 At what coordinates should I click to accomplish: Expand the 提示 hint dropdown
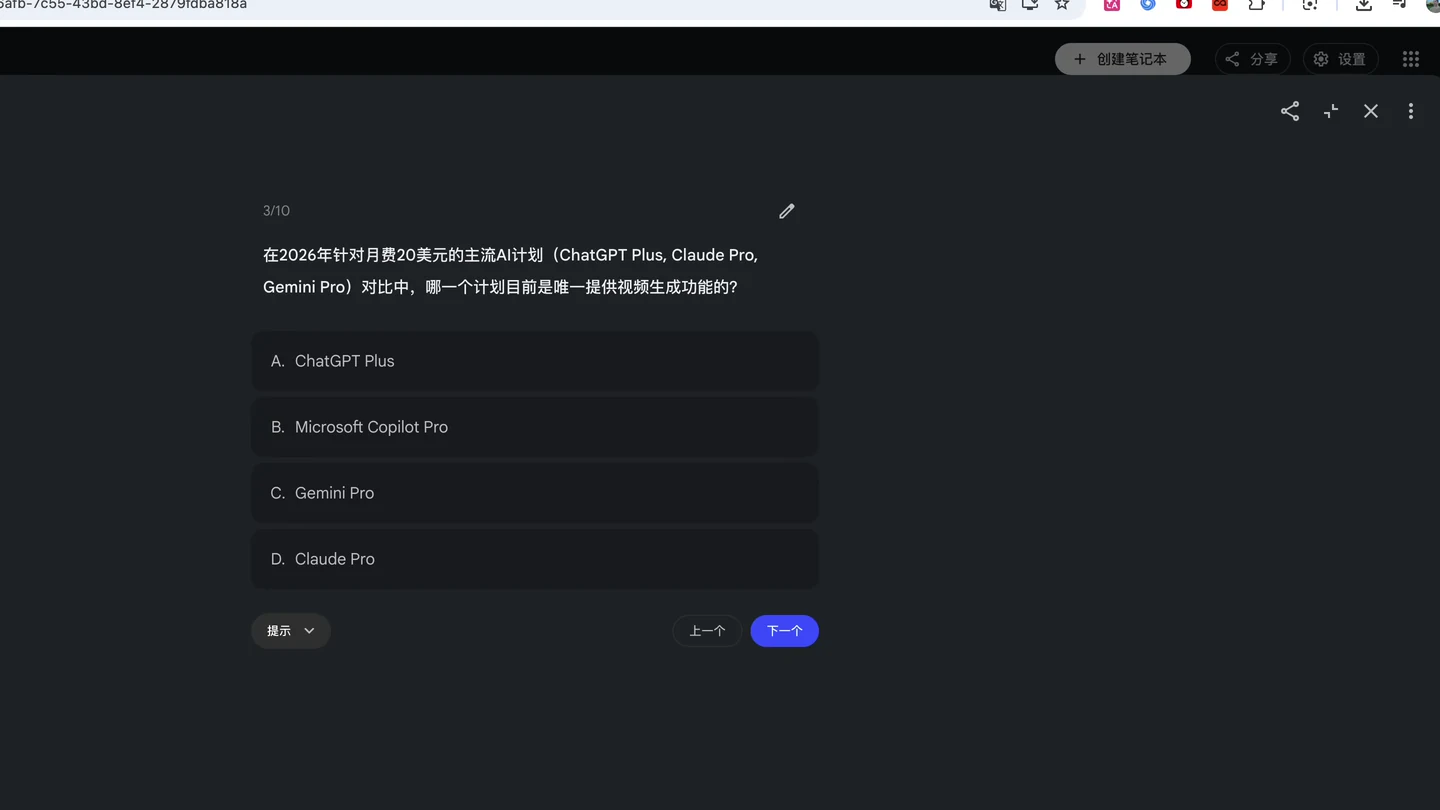coord(291,631)
